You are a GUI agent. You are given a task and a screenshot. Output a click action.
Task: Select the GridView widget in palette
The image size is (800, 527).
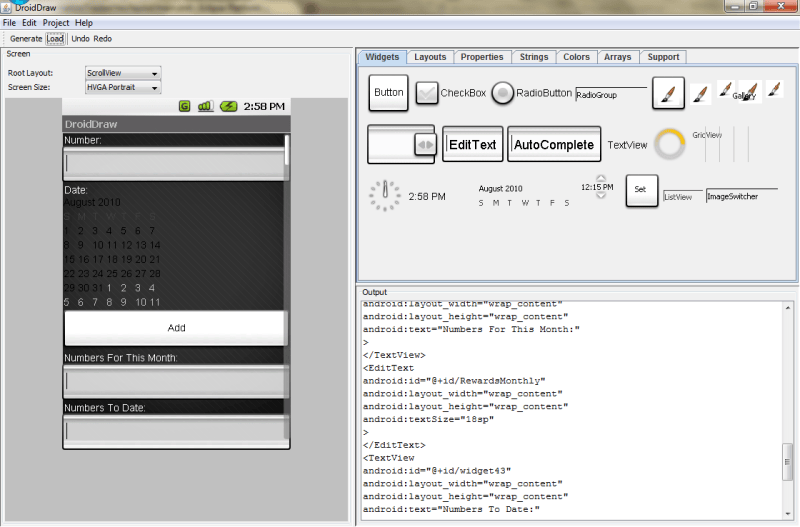point(721,143)
